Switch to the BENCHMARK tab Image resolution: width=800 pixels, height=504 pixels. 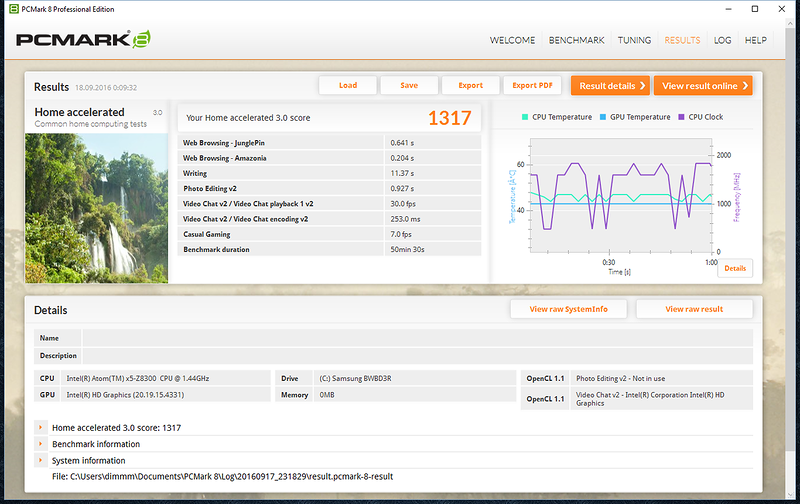(x=577, y=40)
